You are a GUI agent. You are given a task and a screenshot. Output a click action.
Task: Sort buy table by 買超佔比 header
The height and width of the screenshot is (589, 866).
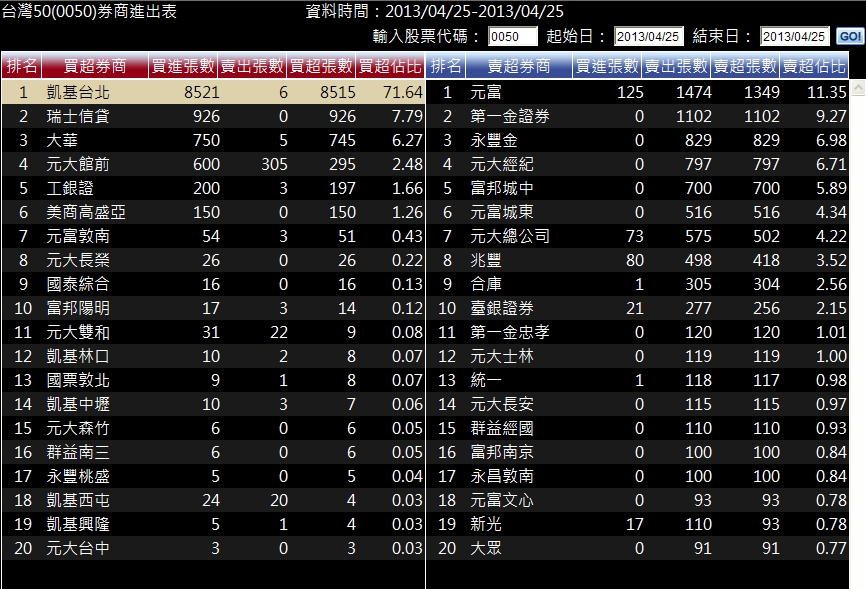390,66
